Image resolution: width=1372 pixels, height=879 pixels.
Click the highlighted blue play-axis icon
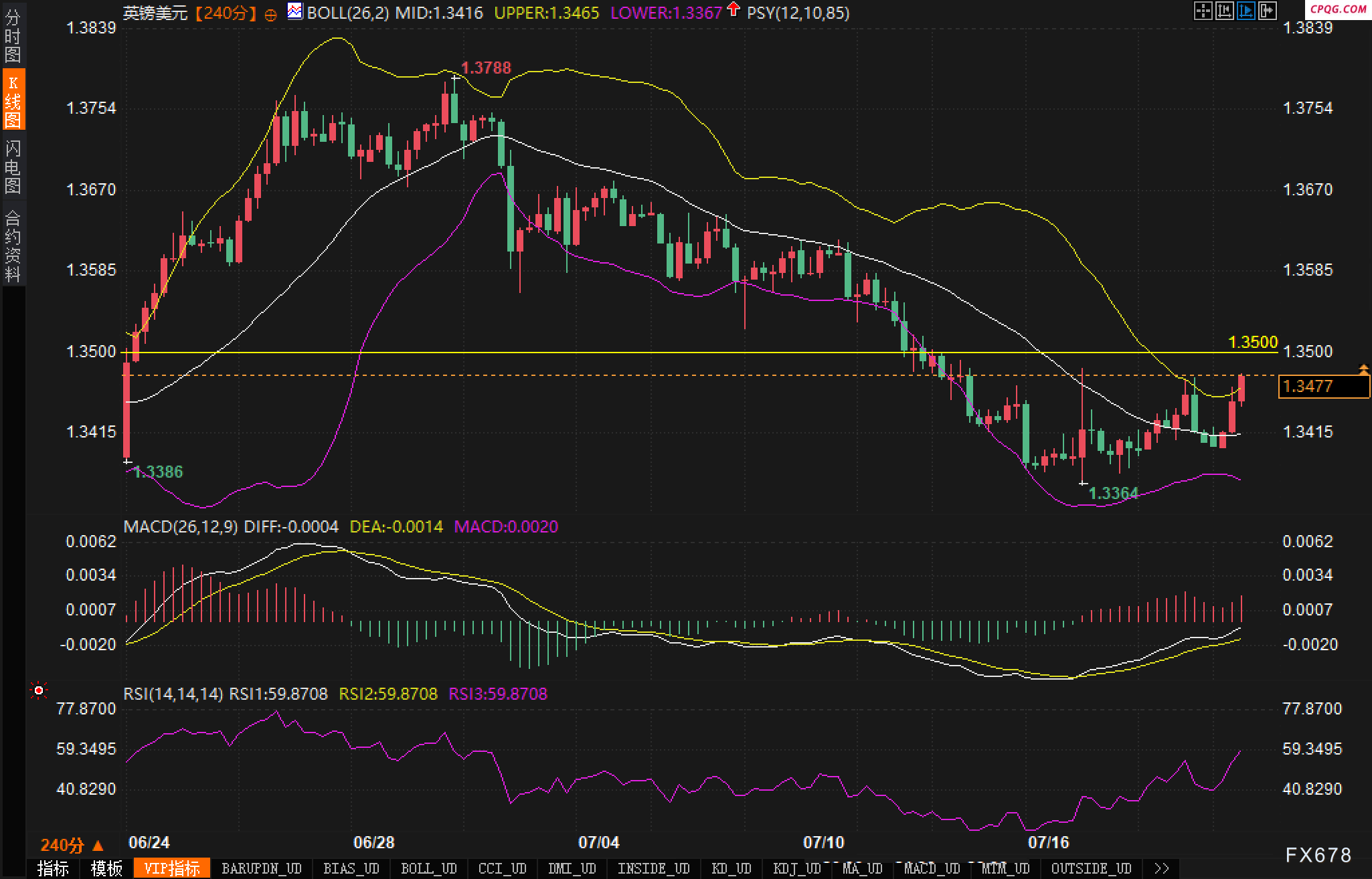1246,11
